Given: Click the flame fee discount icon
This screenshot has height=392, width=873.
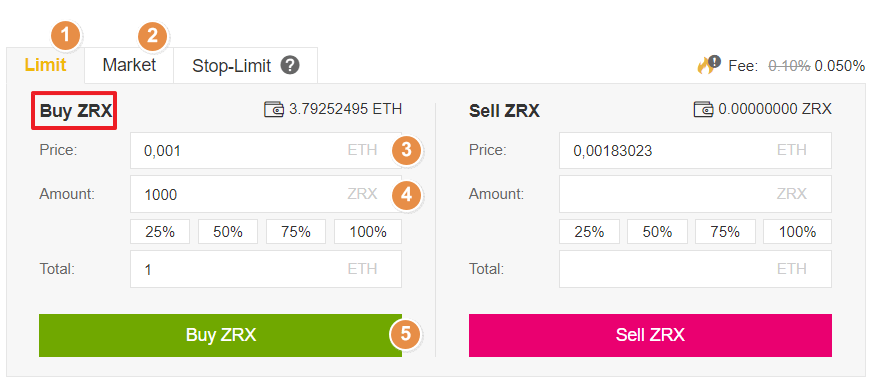Looking at the screenshot, I should coord(709,65).
